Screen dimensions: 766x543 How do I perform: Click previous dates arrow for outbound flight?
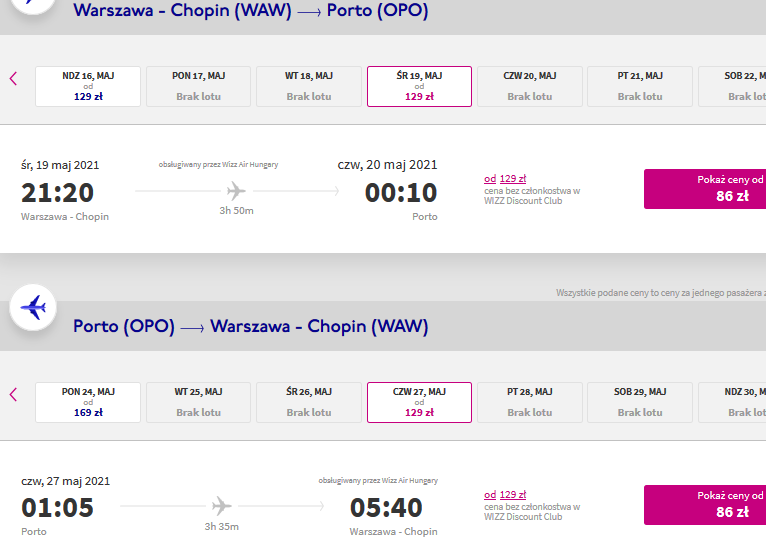tap(13, 79)
